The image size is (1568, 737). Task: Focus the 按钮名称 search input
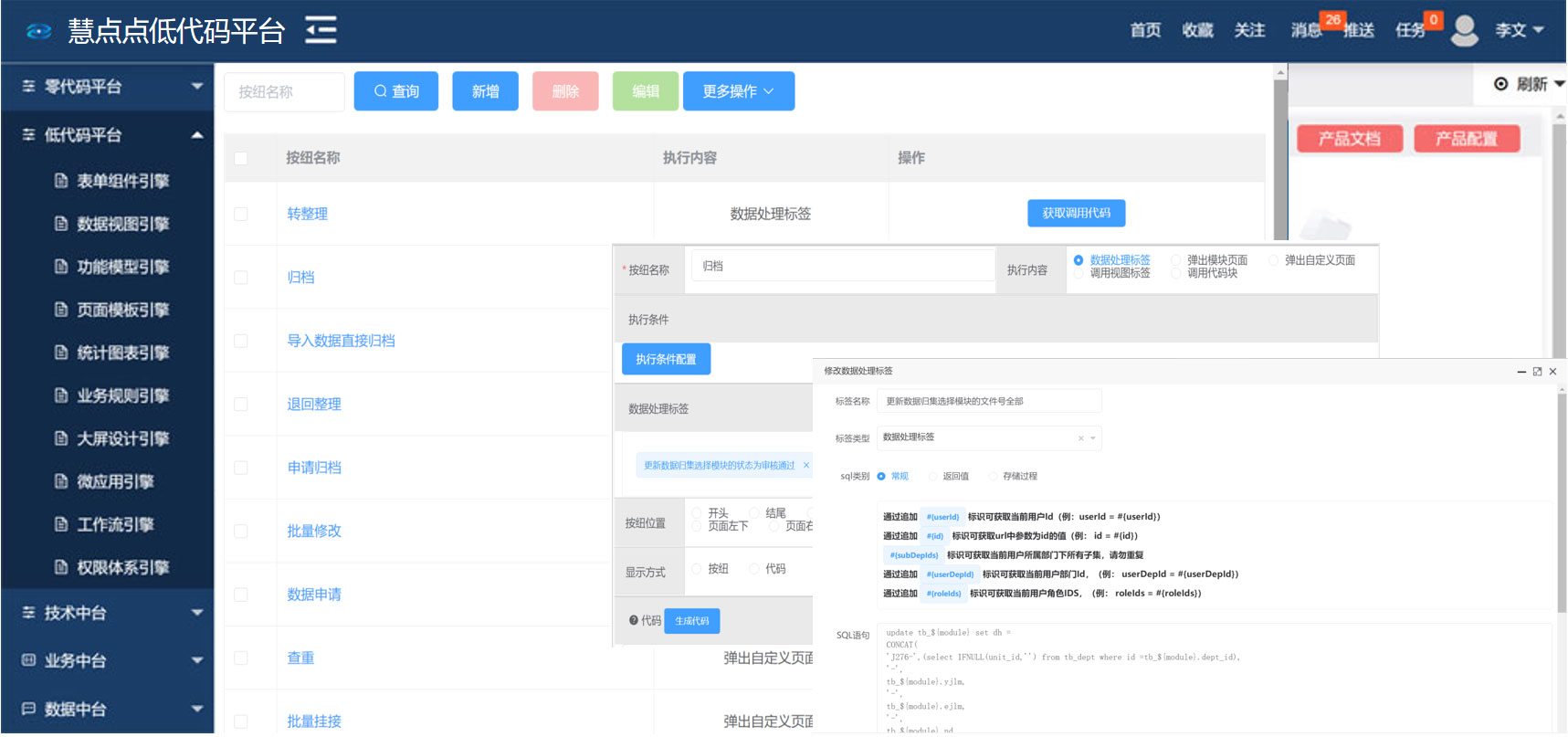284,91
